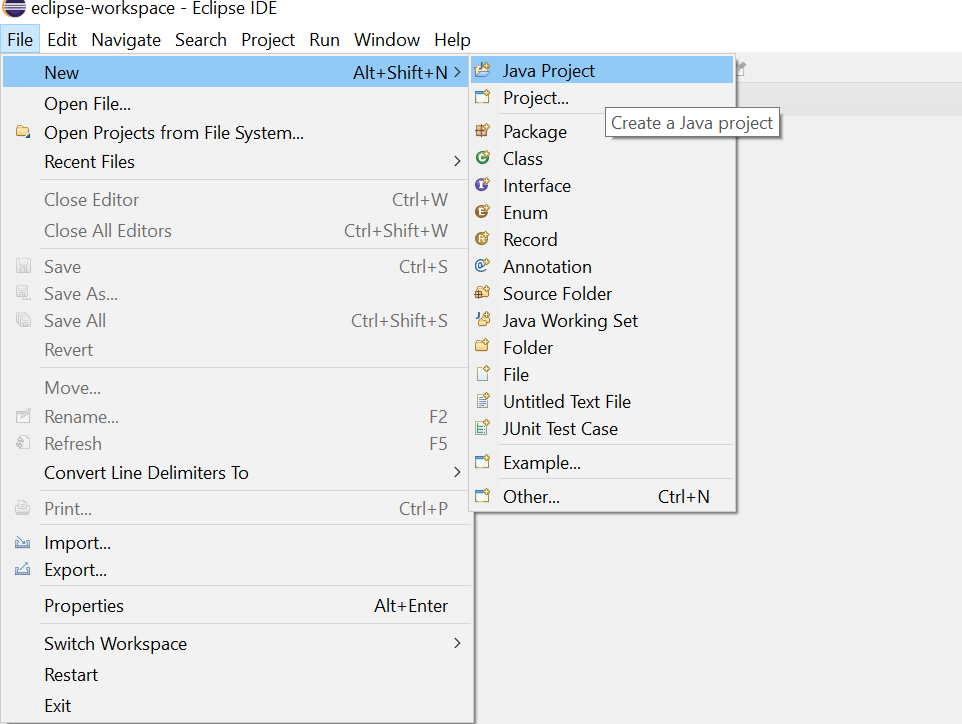Screen dimensions: 962x724
Task: Choose Java Working Set entry
Action: [x=602, y=320]
